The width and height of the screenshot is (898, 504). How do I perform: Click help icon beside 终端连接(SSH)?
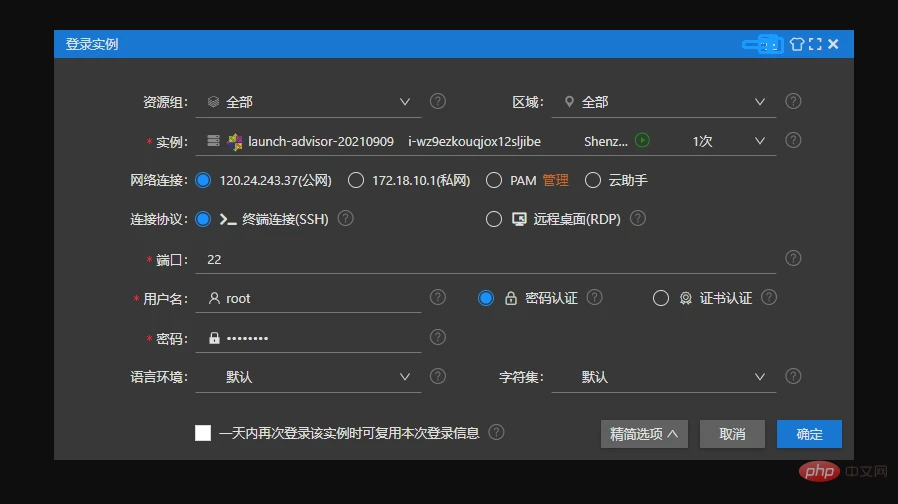click(345, 218)
